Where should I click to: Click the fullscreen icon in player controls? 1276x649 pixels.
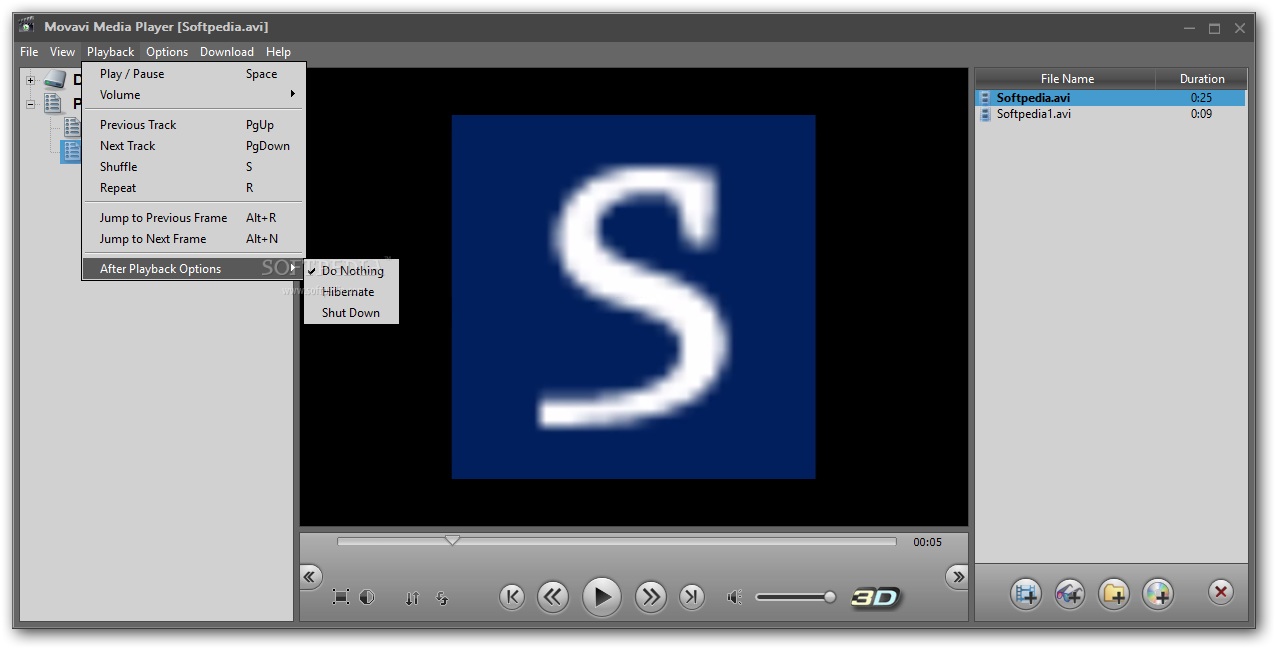tap(341, 597)
